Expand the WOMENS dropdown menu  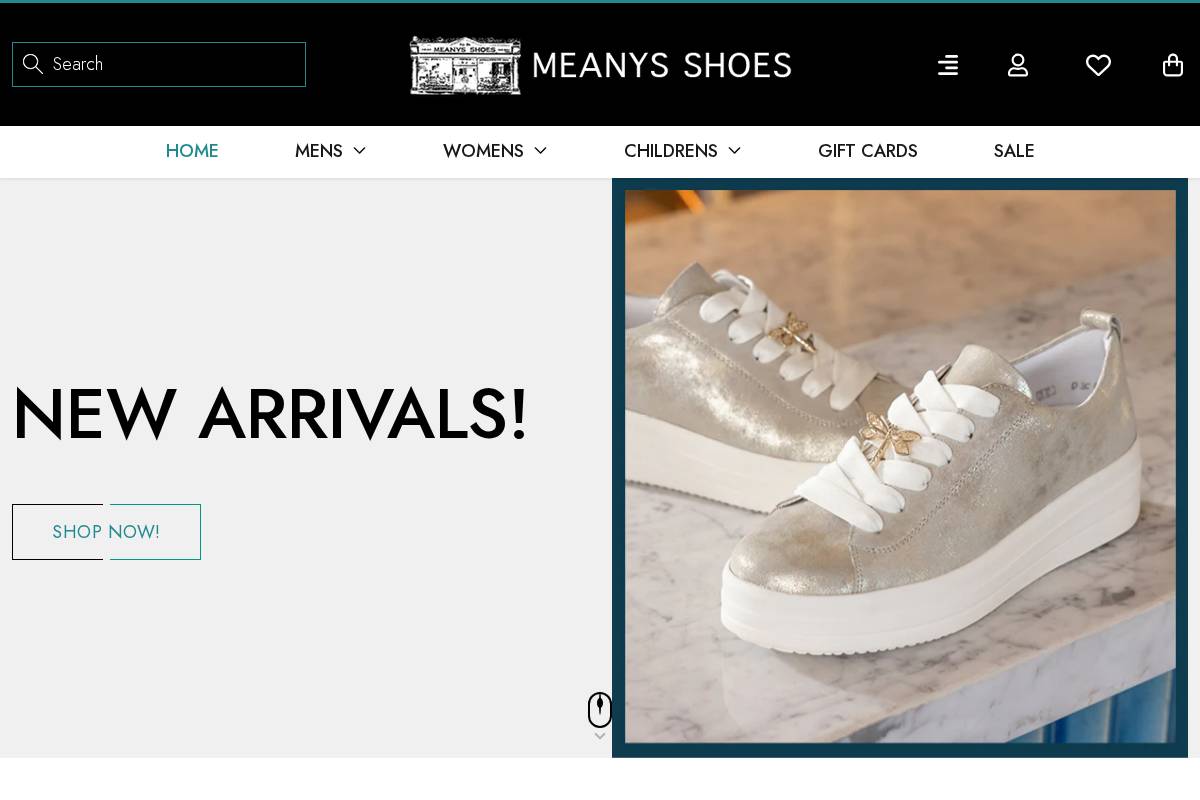coord(495,151)
